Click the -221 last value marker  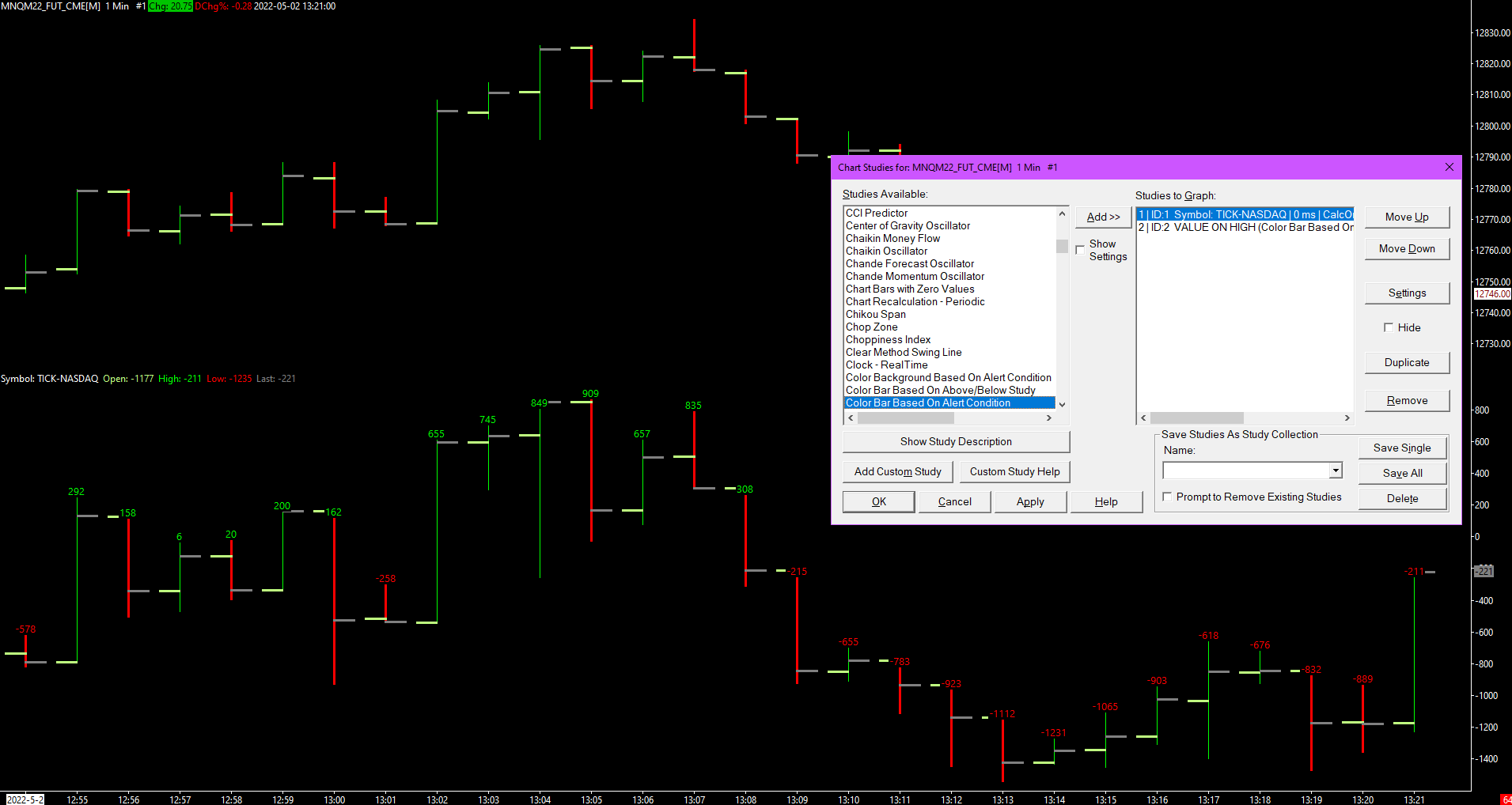[x=1484, y=571]
